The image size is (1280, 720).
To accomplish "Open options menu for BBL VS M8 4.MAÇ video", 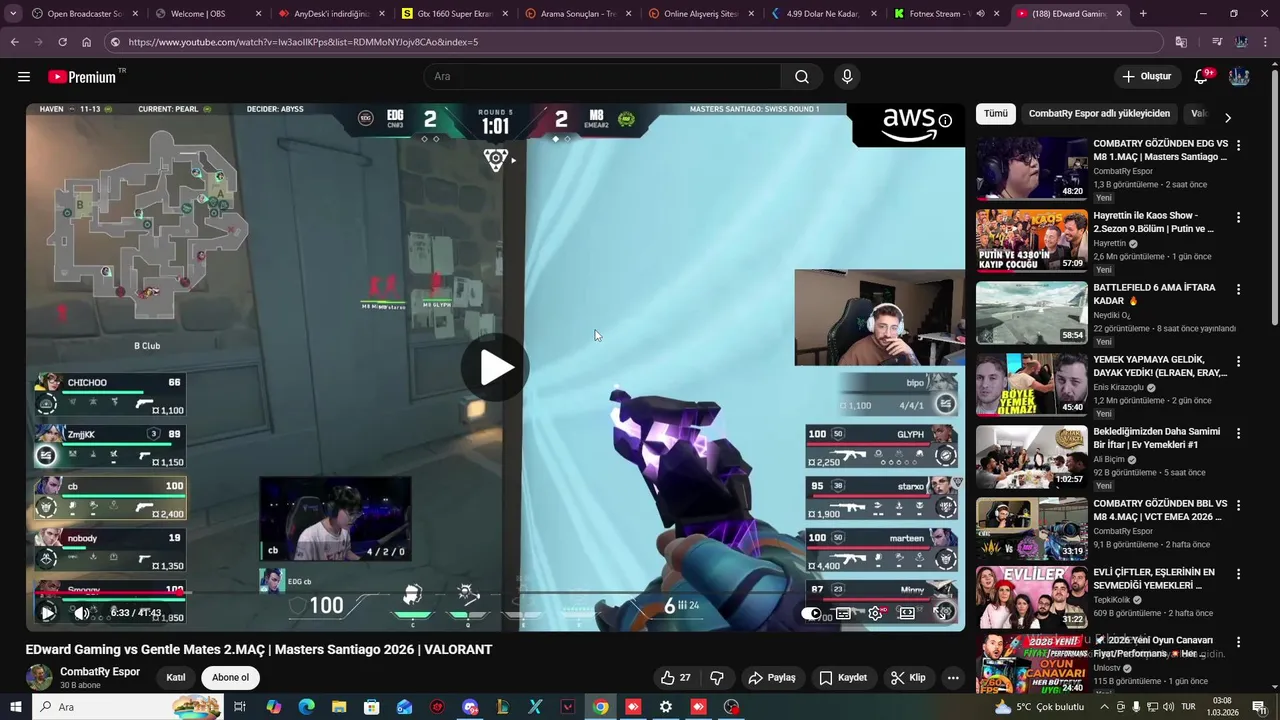I will point(1238,505).
